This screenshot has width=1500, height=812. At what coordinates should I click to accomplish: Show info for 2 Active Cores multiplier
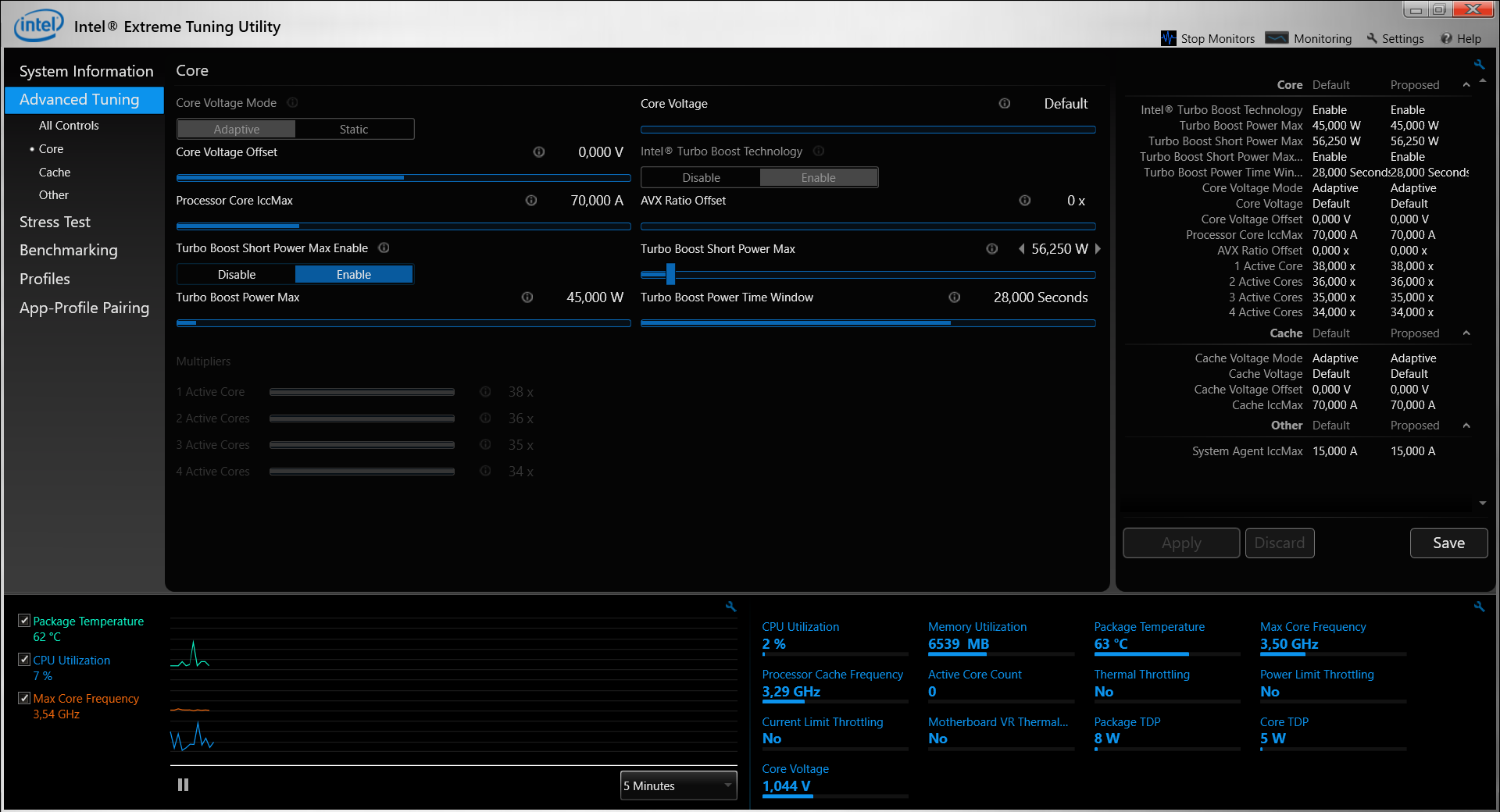pyautogui.click(x=485, y=418)
